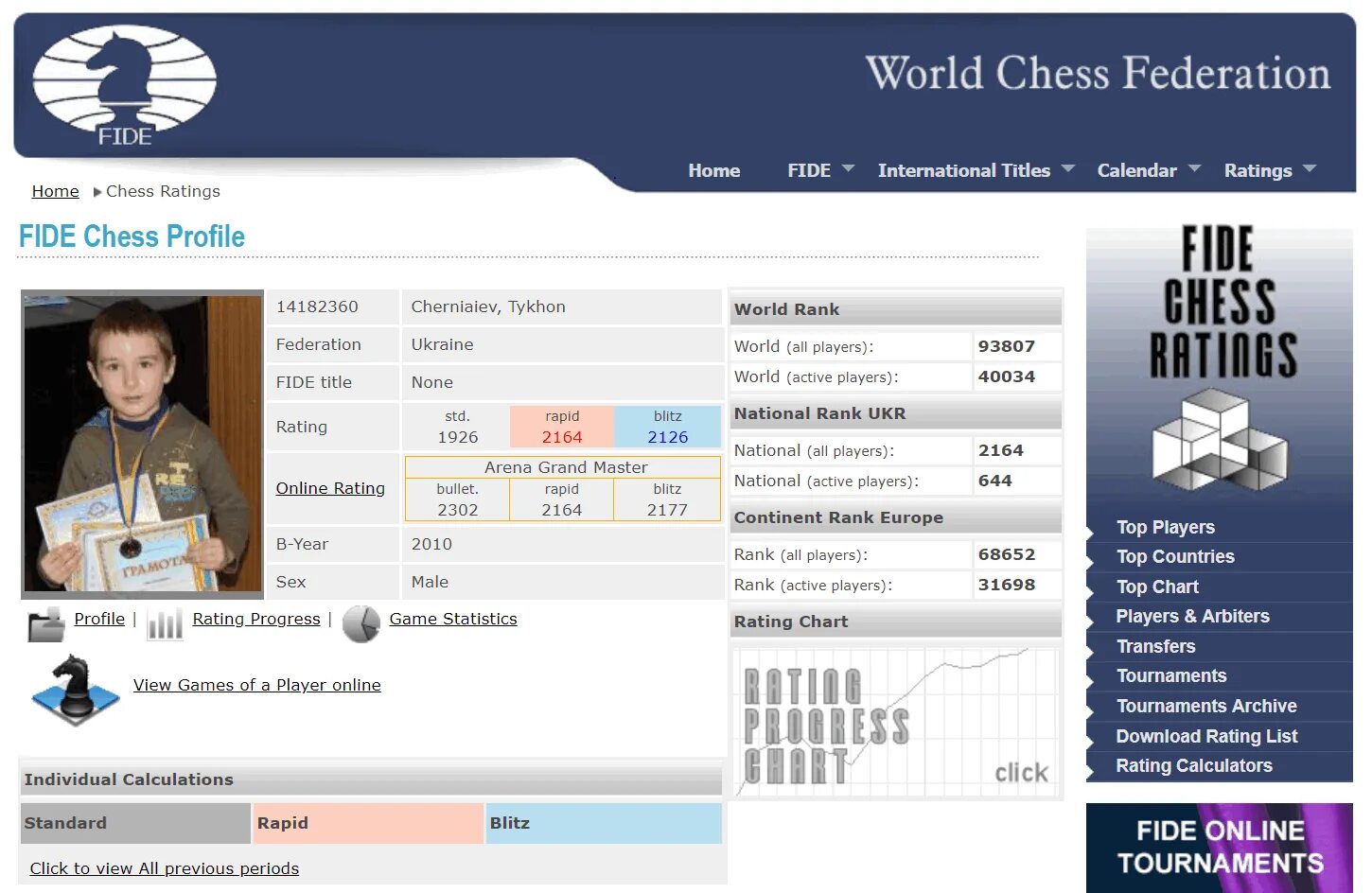Open Tournaments Archive in sidebar
The height and width of the screenshot is (893, 1372).
[x=1206, y=706]
